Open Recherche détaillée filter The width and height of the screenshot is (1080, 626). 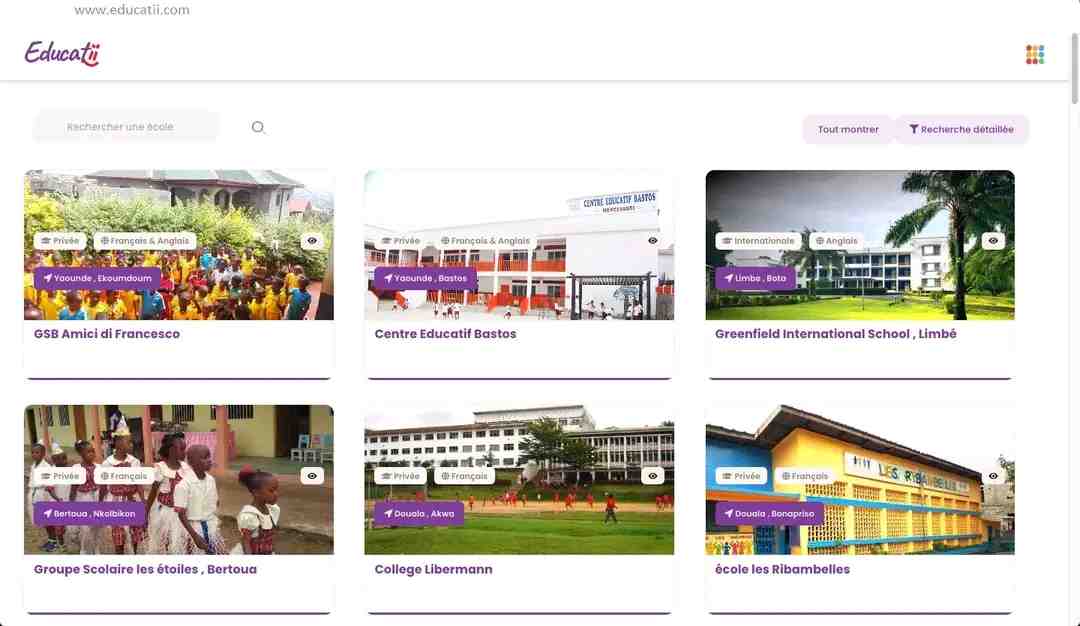tap(961, 129)
